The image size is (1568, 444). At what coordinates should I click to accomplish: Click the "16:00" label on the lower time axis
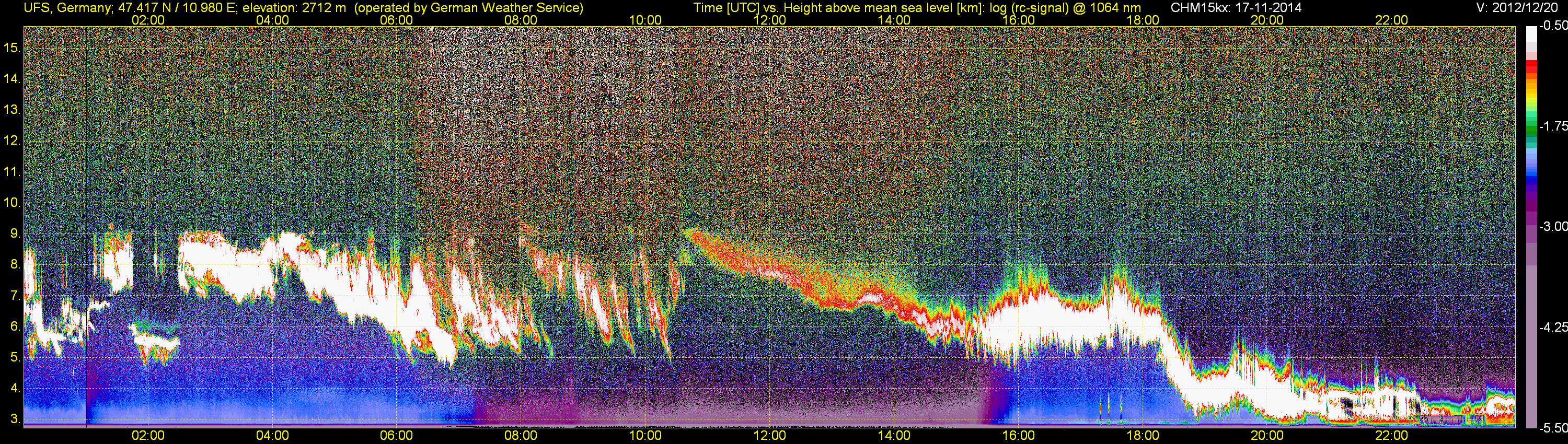tap(1018, 436)
